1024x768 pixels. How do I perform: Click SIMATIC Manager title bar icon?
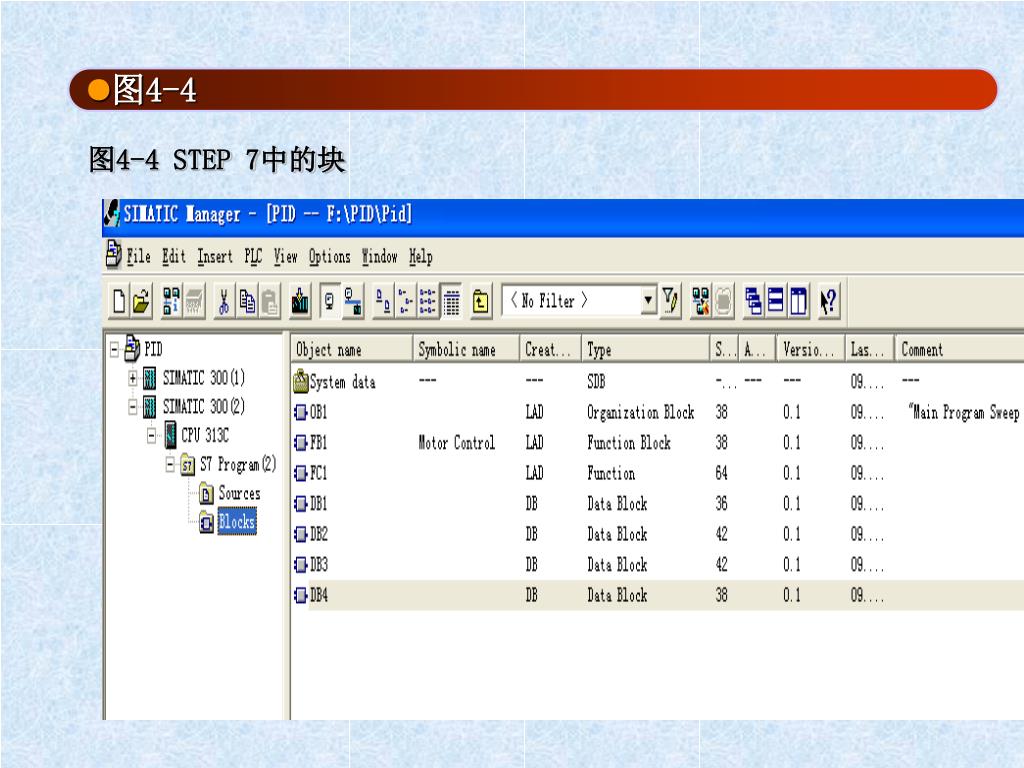(x=112, y=214)
